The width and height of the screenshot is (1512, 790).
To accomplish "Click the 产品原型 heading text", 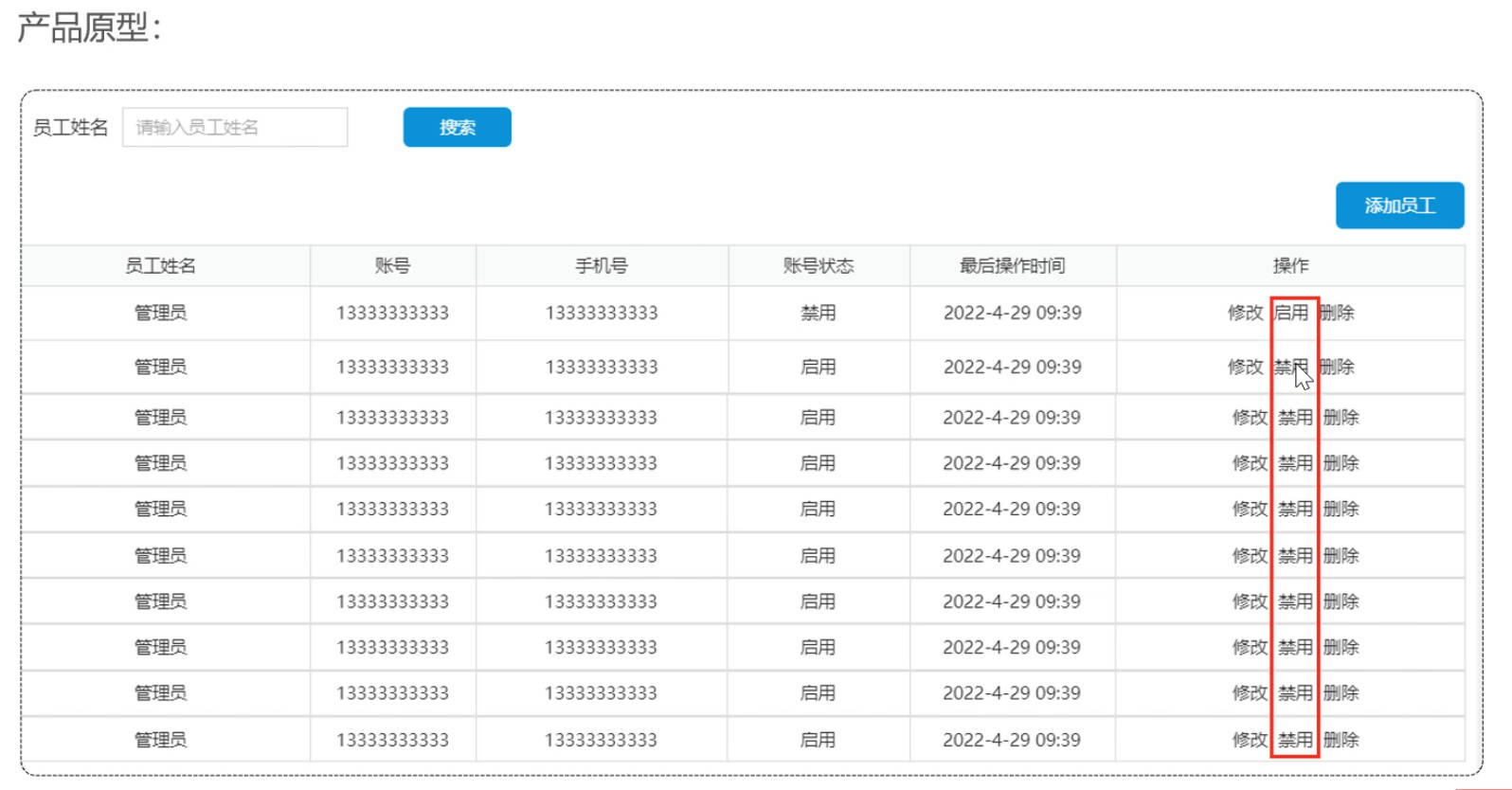I will 89,27.
